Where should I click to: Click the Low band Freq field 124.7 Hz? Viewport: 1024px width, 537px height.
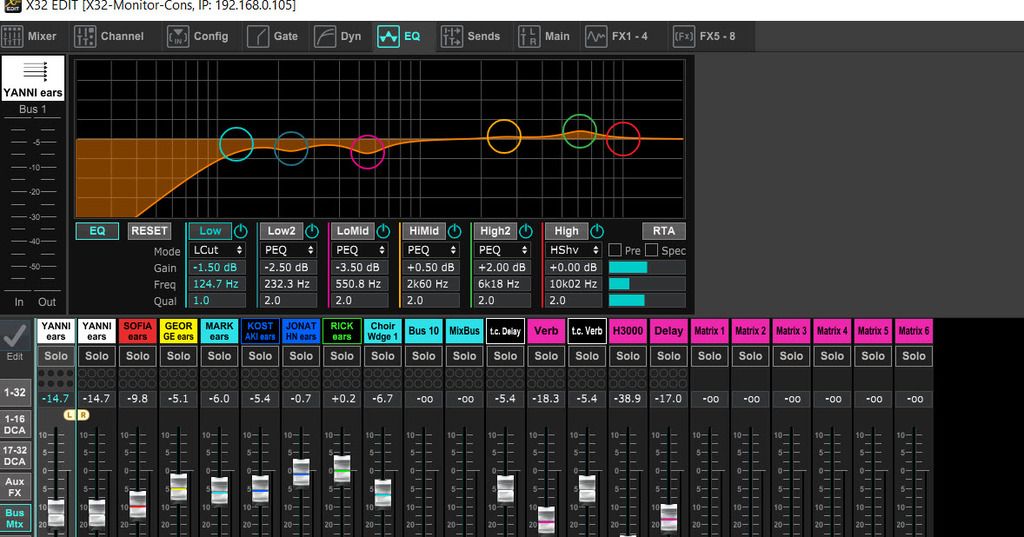(217, 284)
